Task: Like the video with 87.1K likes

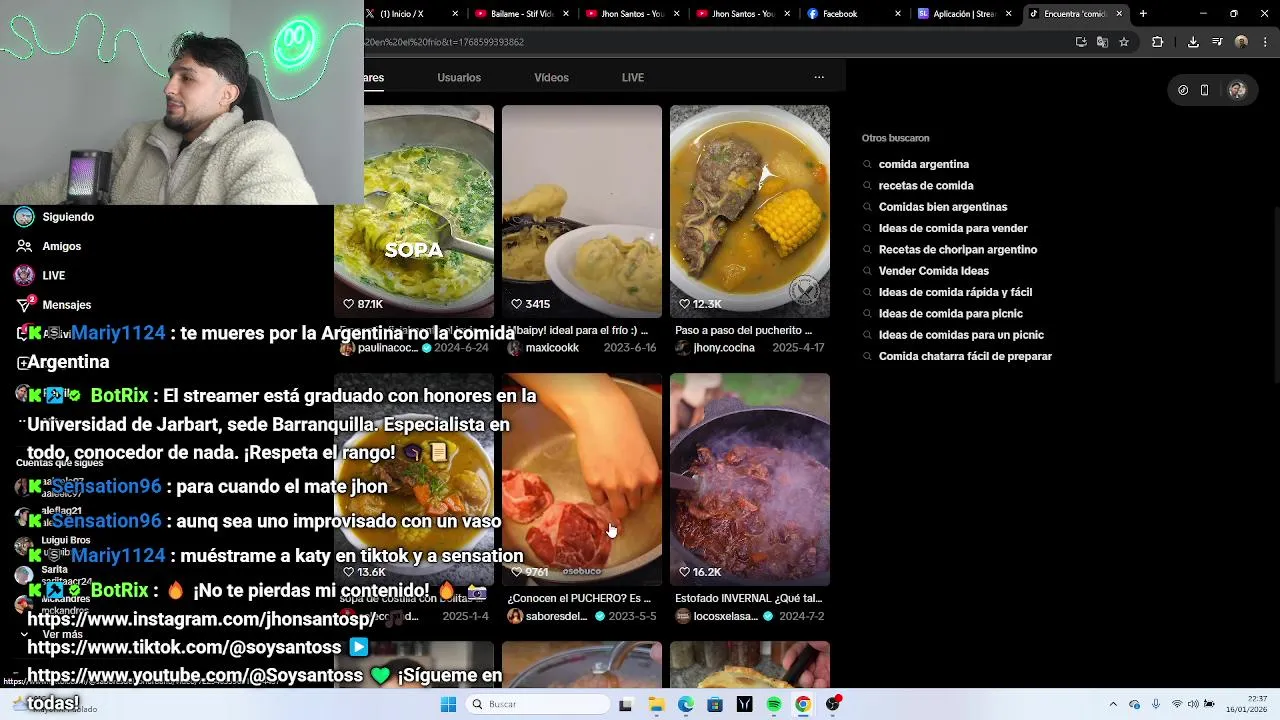Action: (349, 304)
